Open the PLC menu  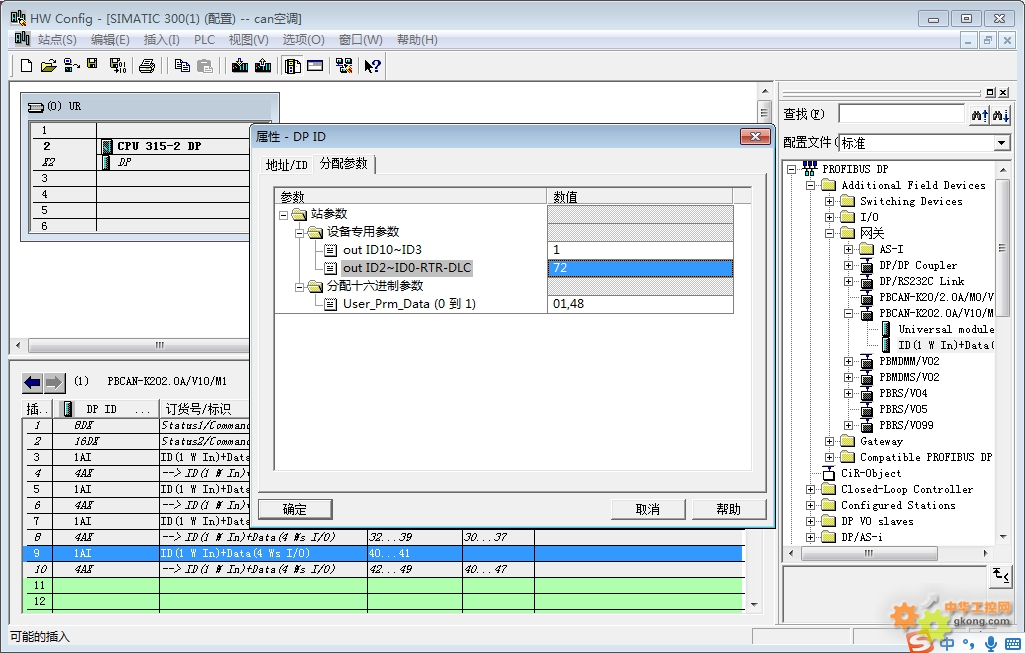pos(204,40)
